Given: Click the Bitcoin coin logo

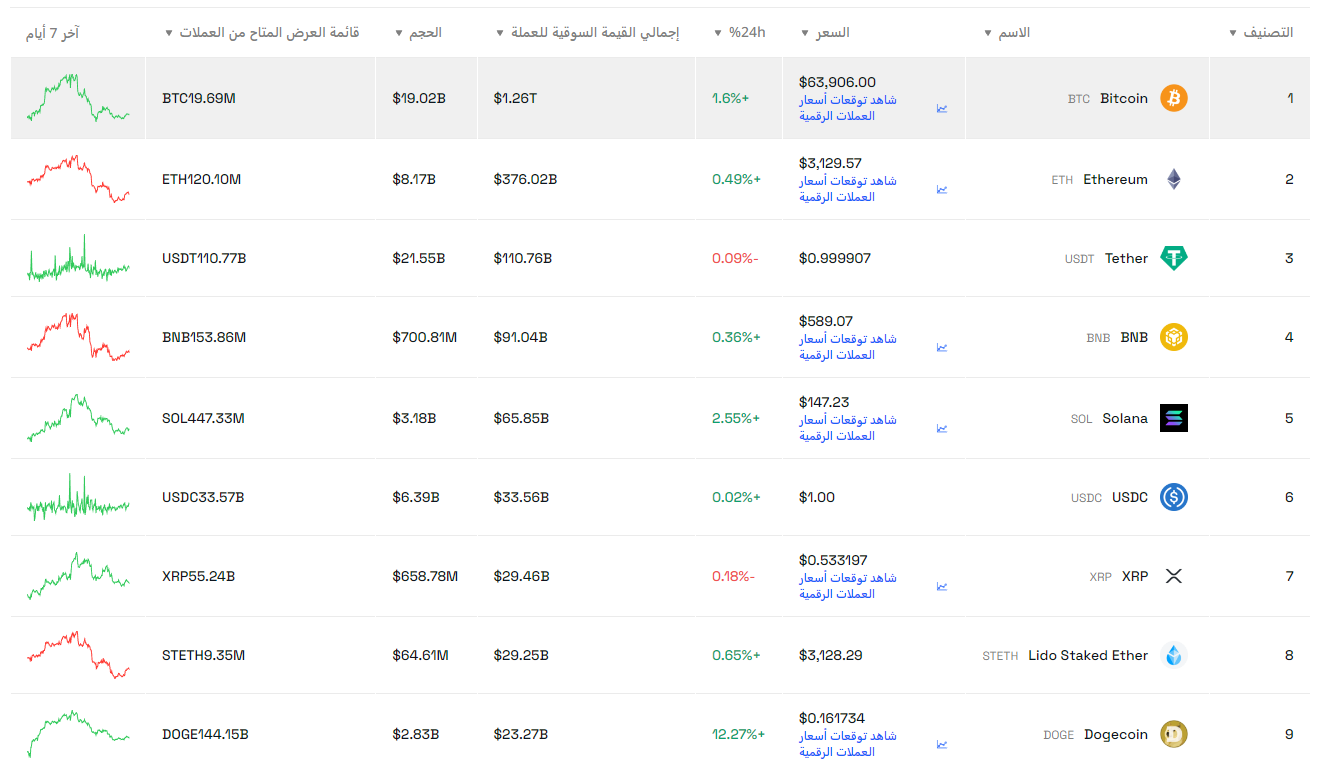Looking at the screenshot, I should pos(1174,98).
